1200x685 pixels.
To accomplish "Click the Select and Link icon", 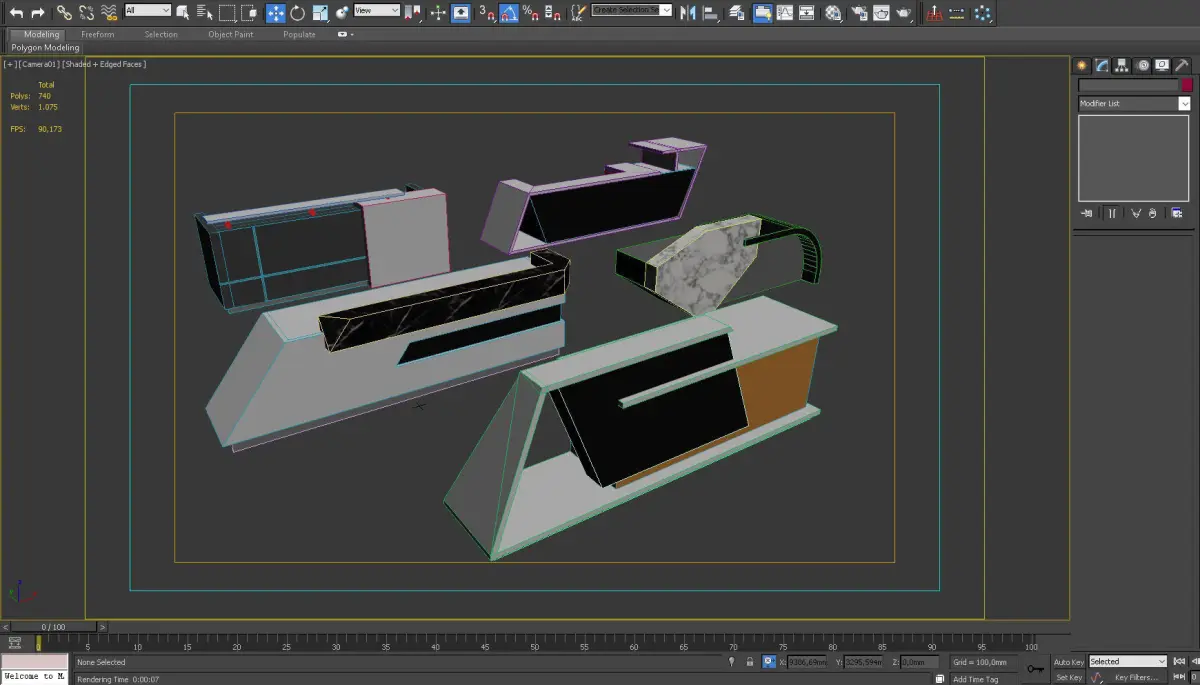I will (64, 13).
